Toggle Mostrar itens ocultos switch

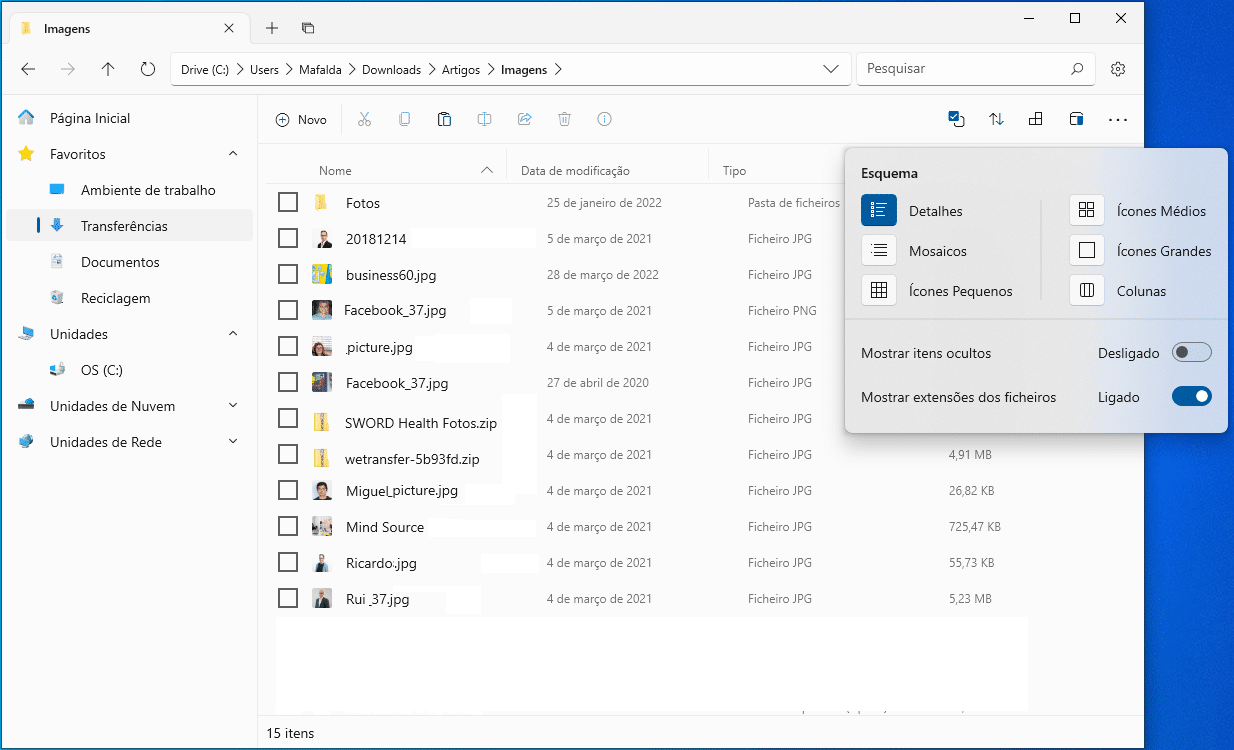pos(1191,353)
